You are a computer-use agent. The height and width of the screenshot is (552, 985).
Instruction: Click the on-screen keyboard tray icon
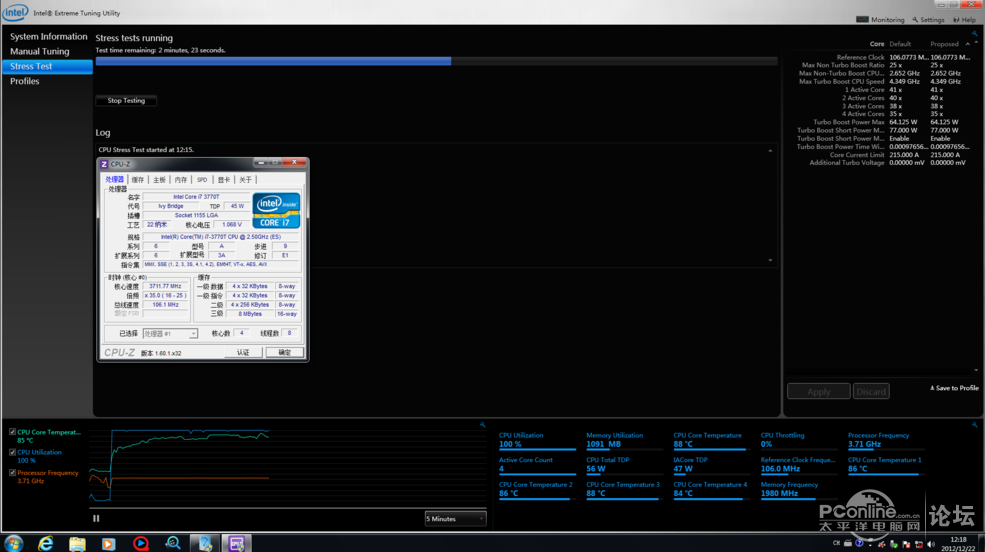[847, 543]
